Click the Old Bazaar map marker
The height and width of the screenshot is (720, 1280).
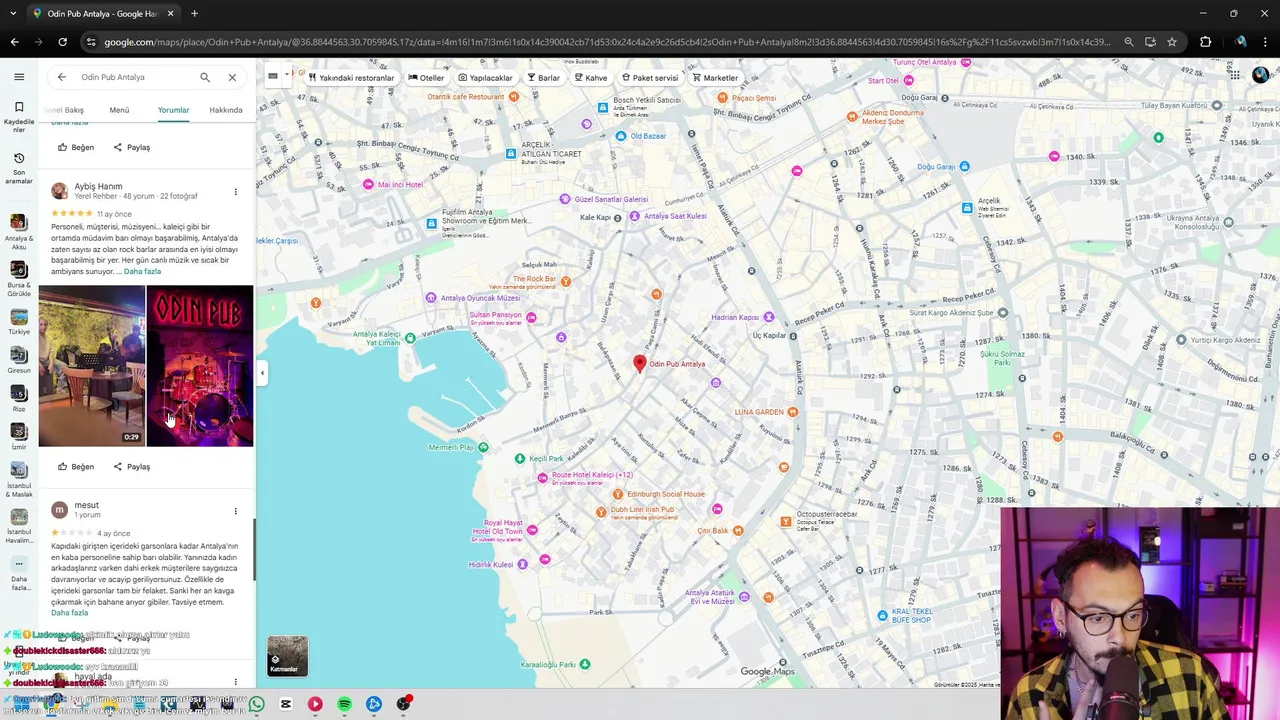point(622,136)
